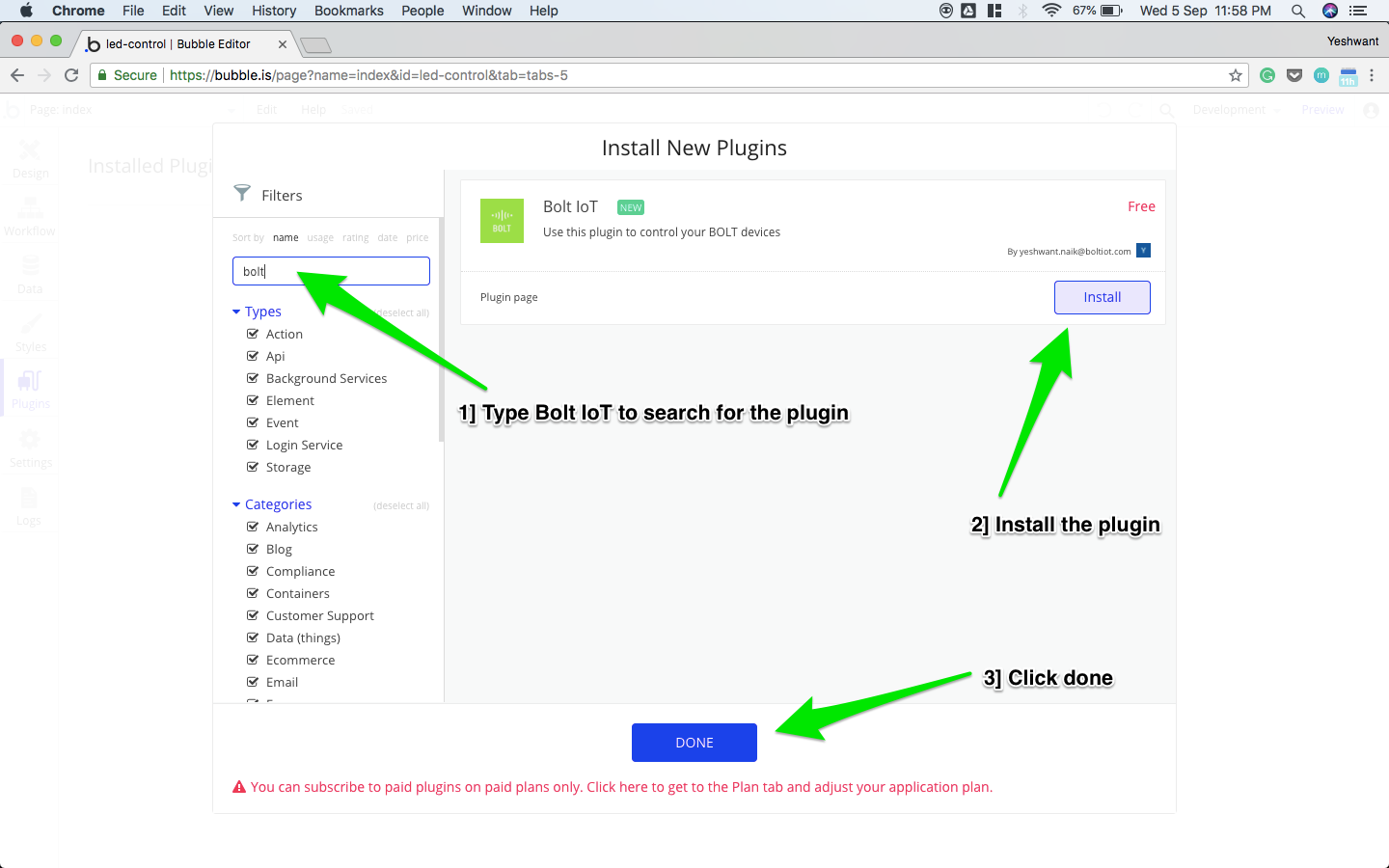Open the Page: index dropdown
Viewport: 1389px width, 868px height.
click(x=130, y=110)
